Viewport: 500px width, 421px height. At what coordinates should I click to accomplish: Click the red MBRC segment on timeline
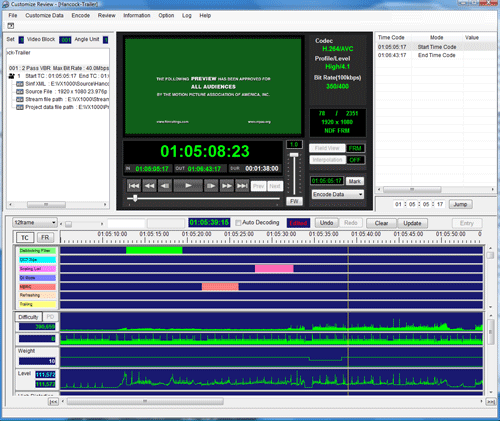(220, 286)
